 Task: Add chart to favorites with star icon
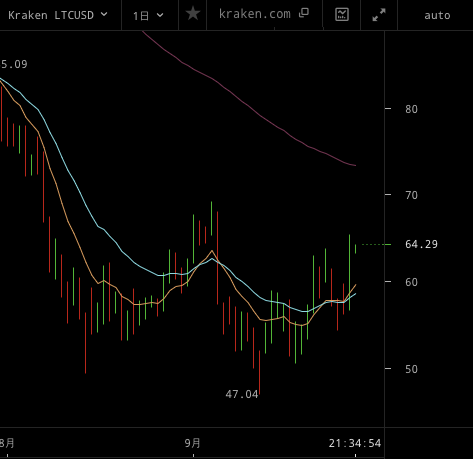193,14
